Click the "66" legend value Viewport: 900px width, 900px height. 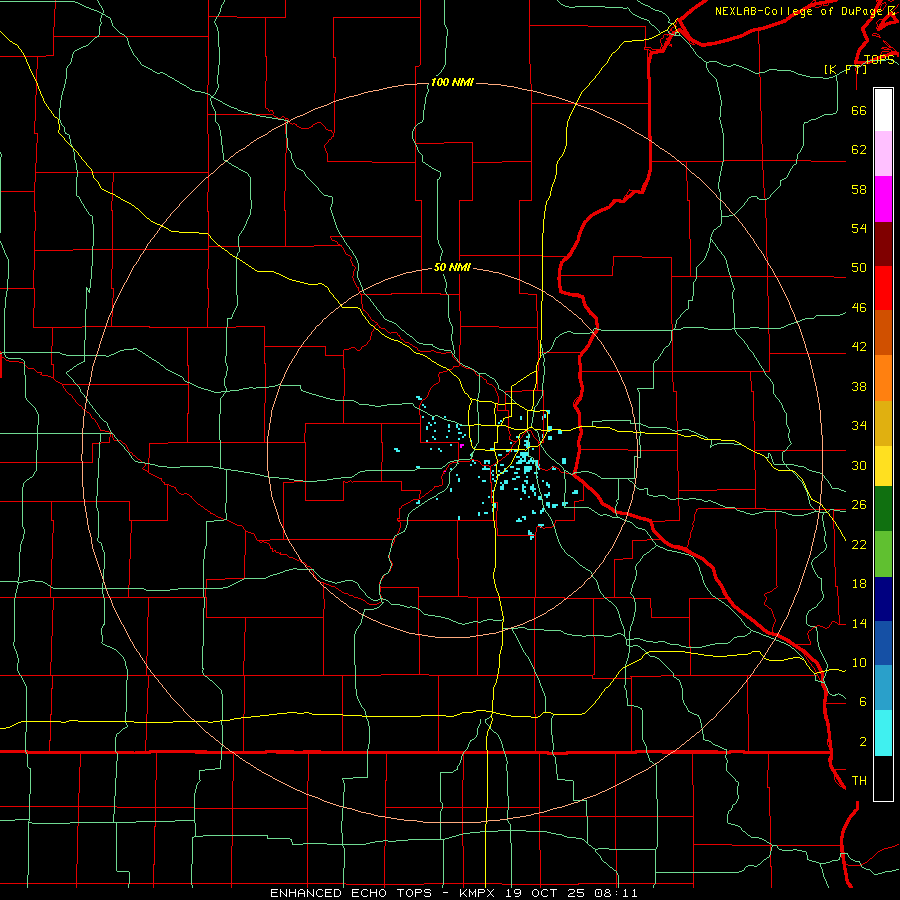(x=859, y=111)
